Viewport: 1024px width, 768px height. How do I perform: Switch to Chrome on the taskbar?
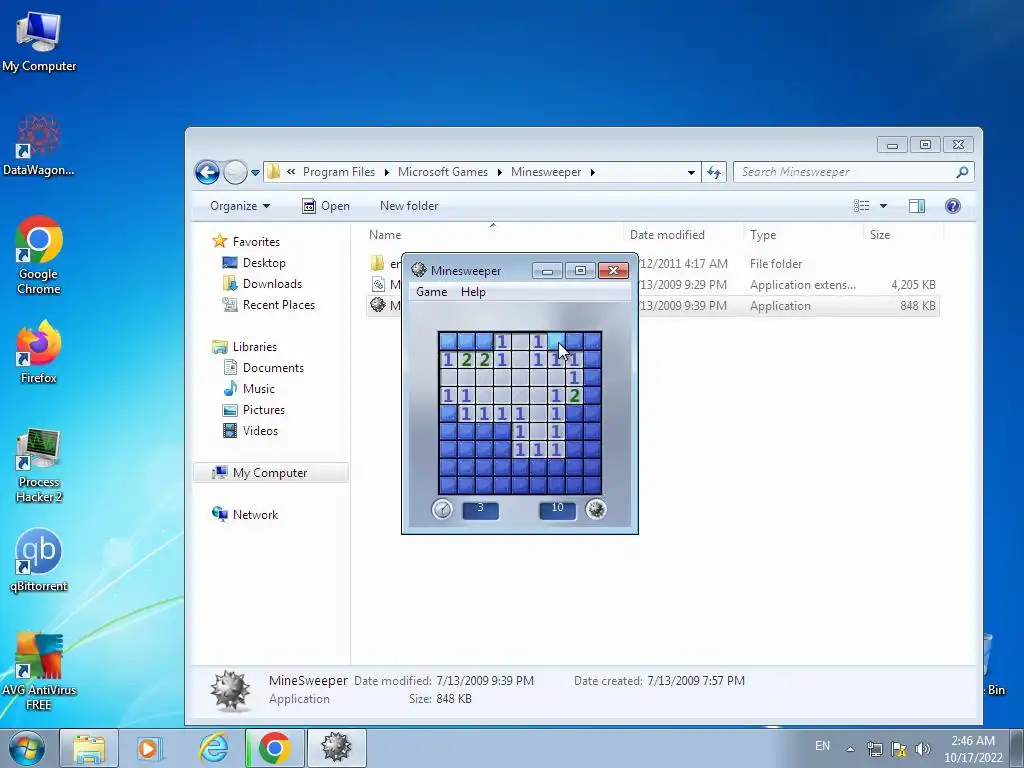coord(274,748)
